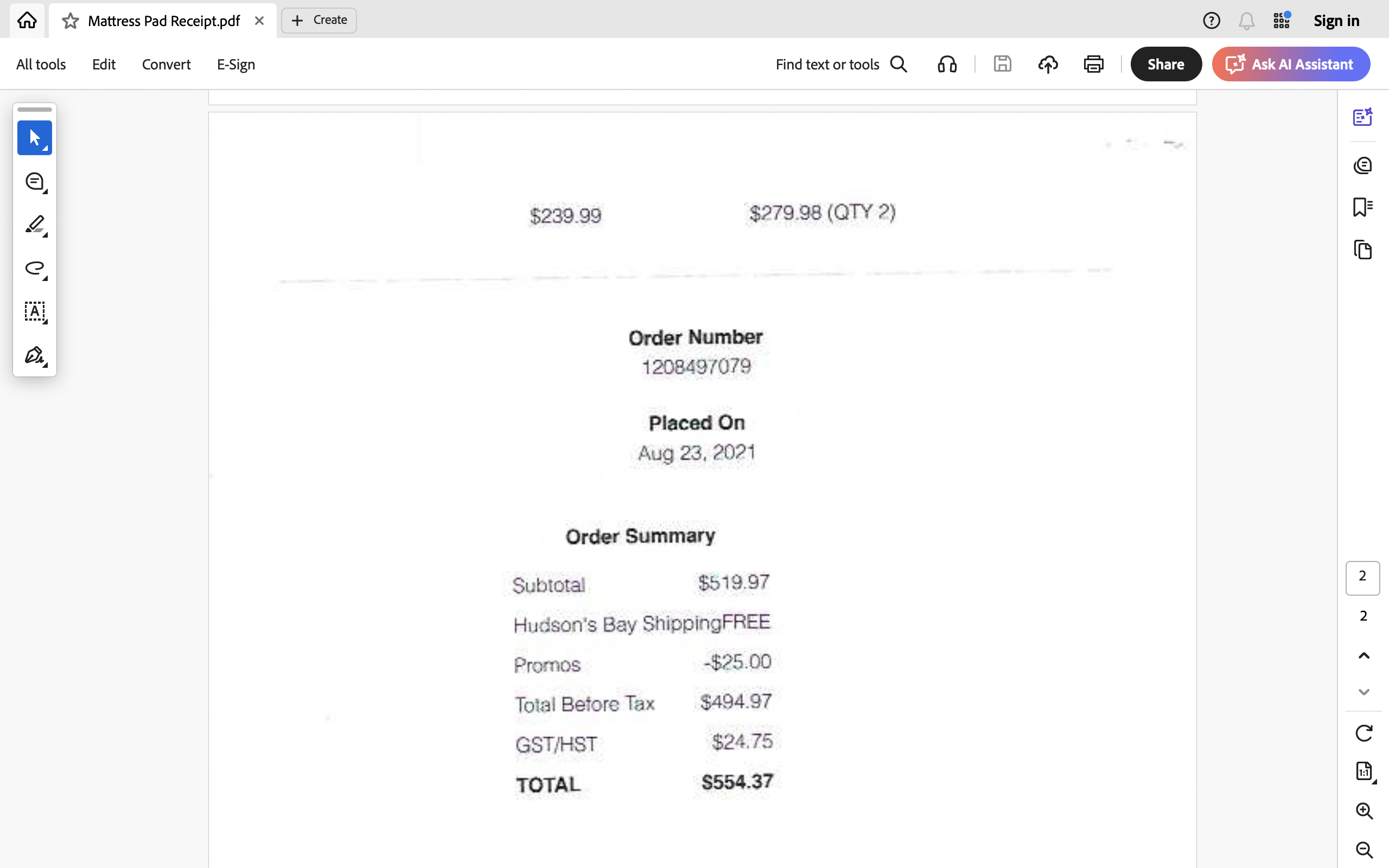This screenshot has width=1389, height=868.
Task: Open the fill and sign pen tool
Action: click(34, 355)
